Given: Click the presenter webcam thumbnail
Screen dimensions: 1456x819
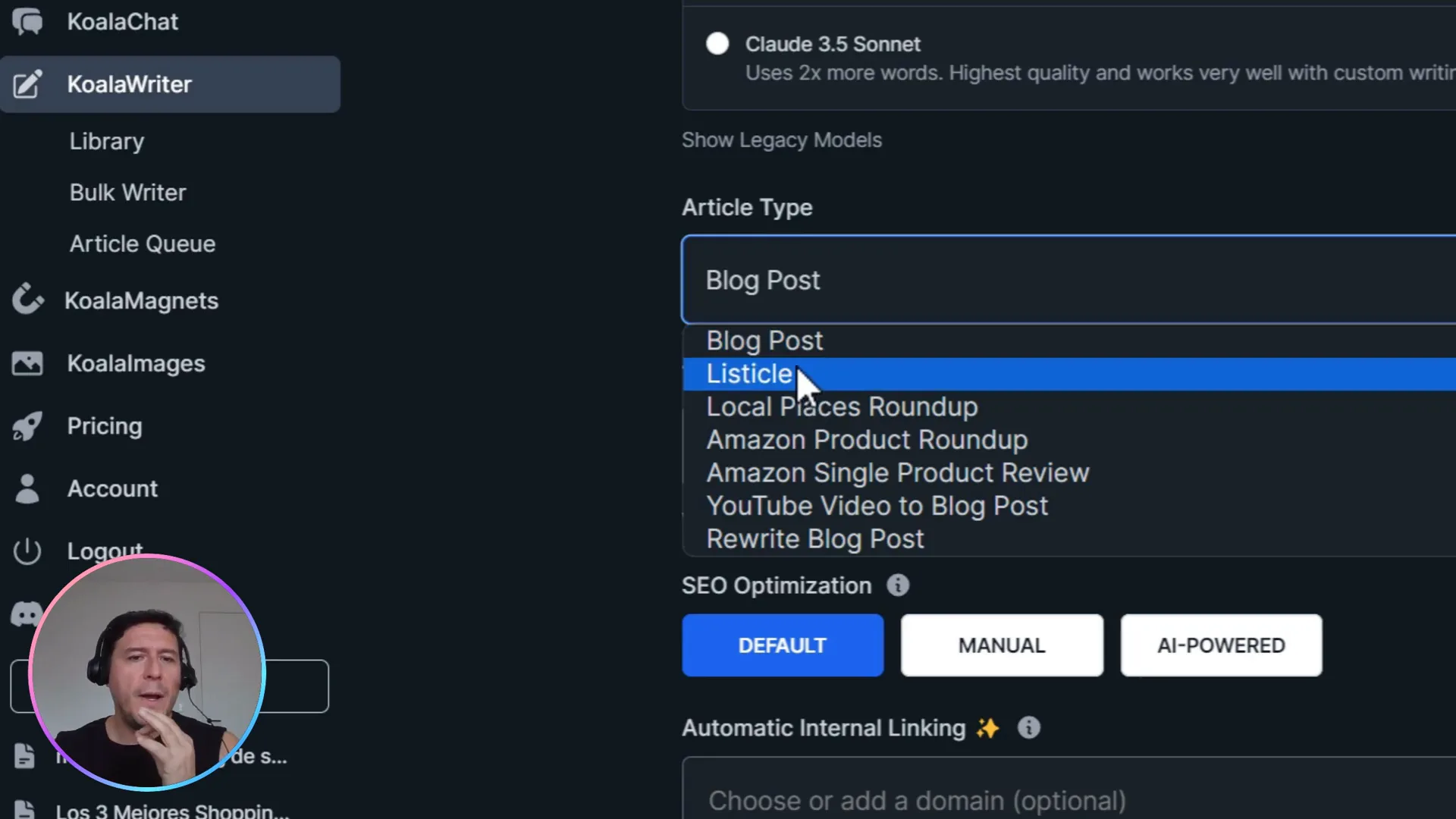Looking at the screenshot, I should pyautogui.click(x=147, y=673).
